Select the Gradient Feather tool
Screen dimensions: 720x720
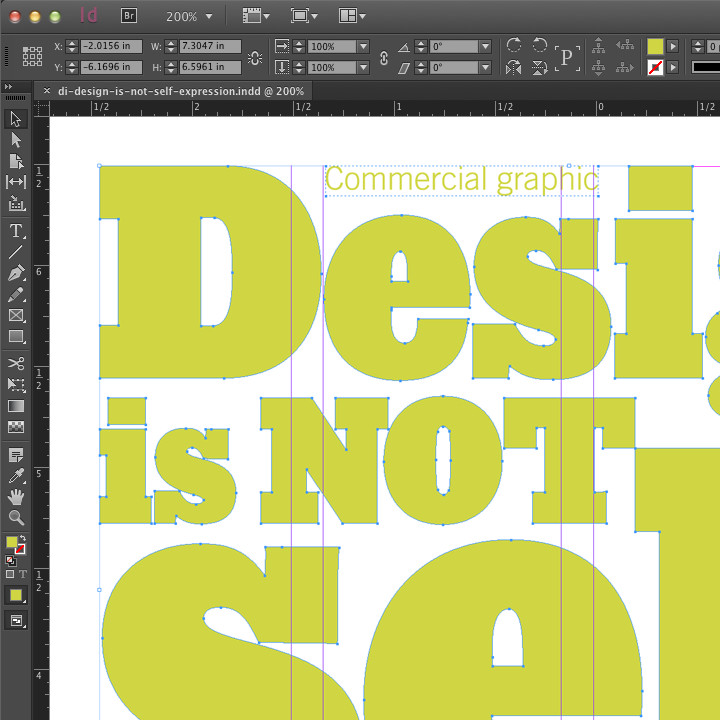tap(16, 427)
